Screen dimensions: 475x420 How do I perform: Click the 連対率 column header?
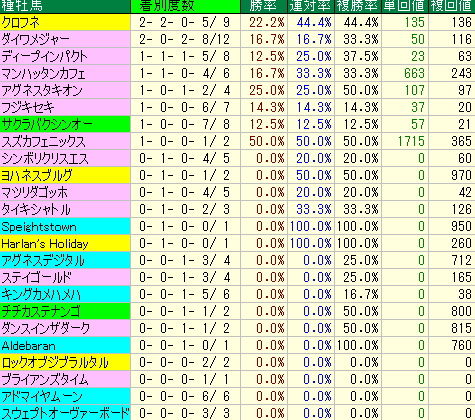tap(310, 6)
